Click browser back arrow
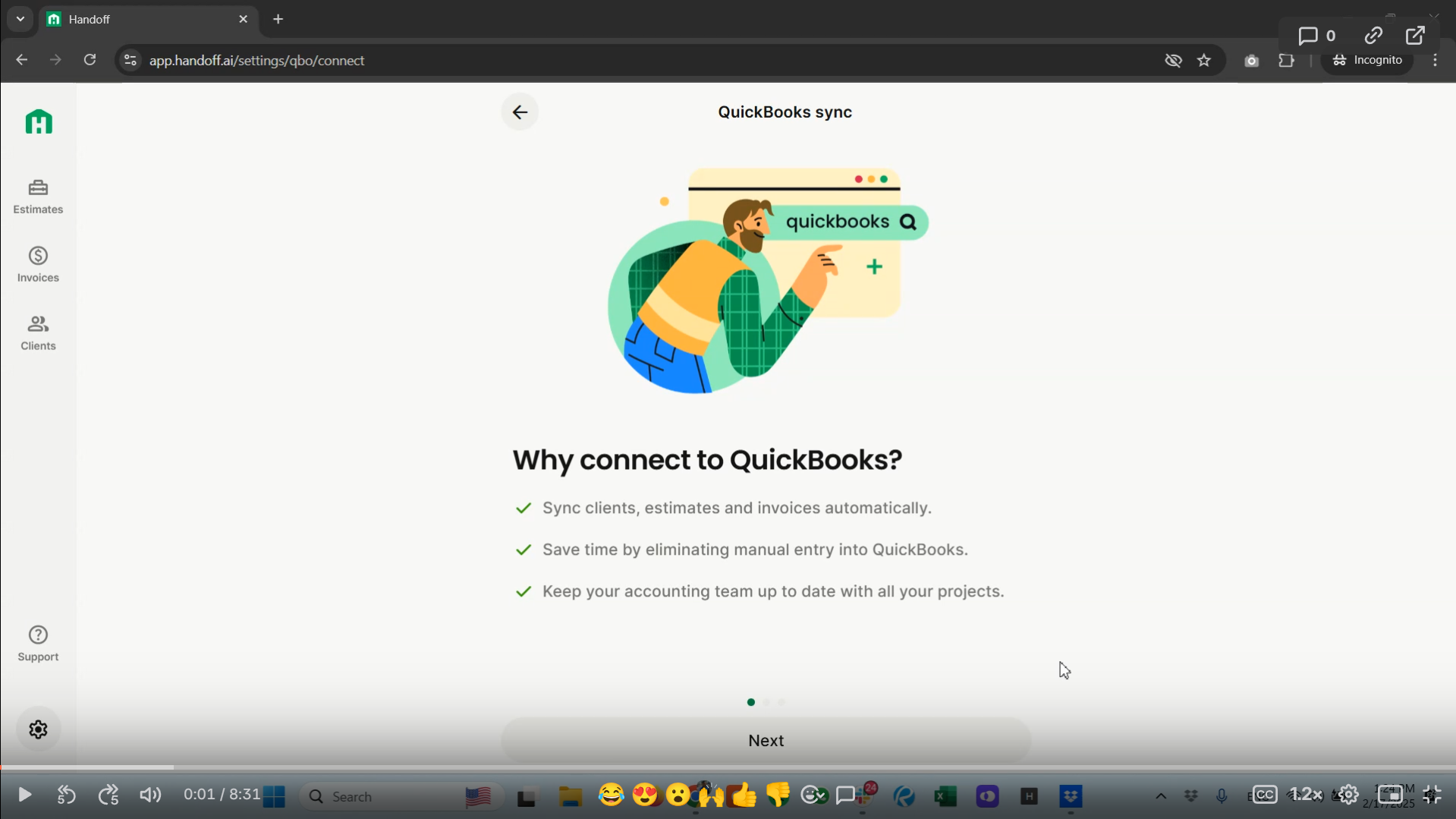The image size is (1456, 819). tap(21, 60)
